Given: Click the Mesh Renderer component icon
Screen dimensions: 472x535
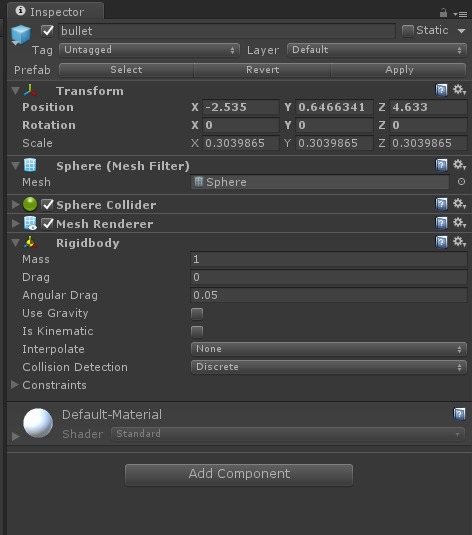Looking at the screenshot, I should [30, 223].
